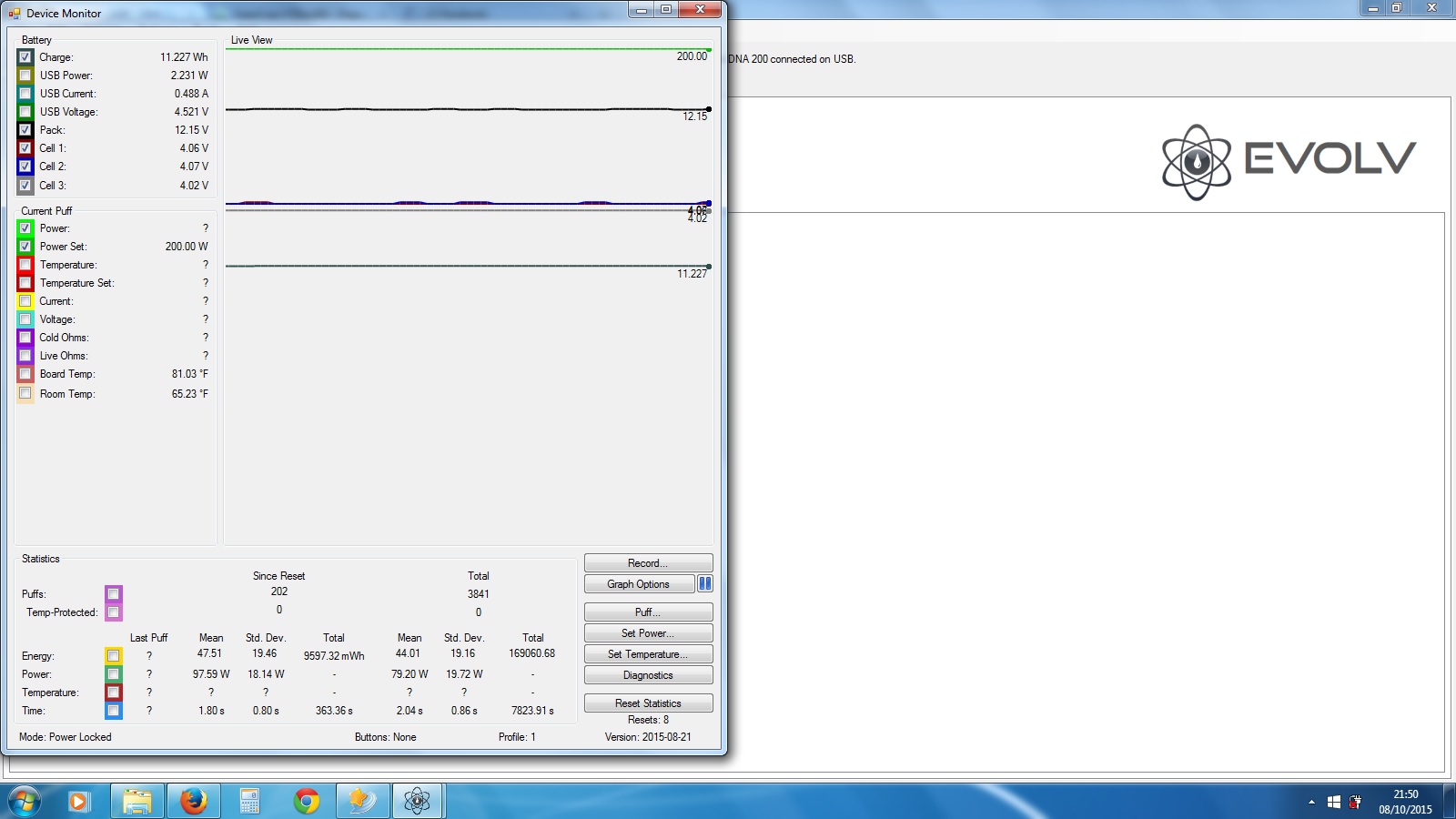The image size is (1456, 819).
Task: Enable the Live Ohms graph checkbox
Action: click(25, 356)
